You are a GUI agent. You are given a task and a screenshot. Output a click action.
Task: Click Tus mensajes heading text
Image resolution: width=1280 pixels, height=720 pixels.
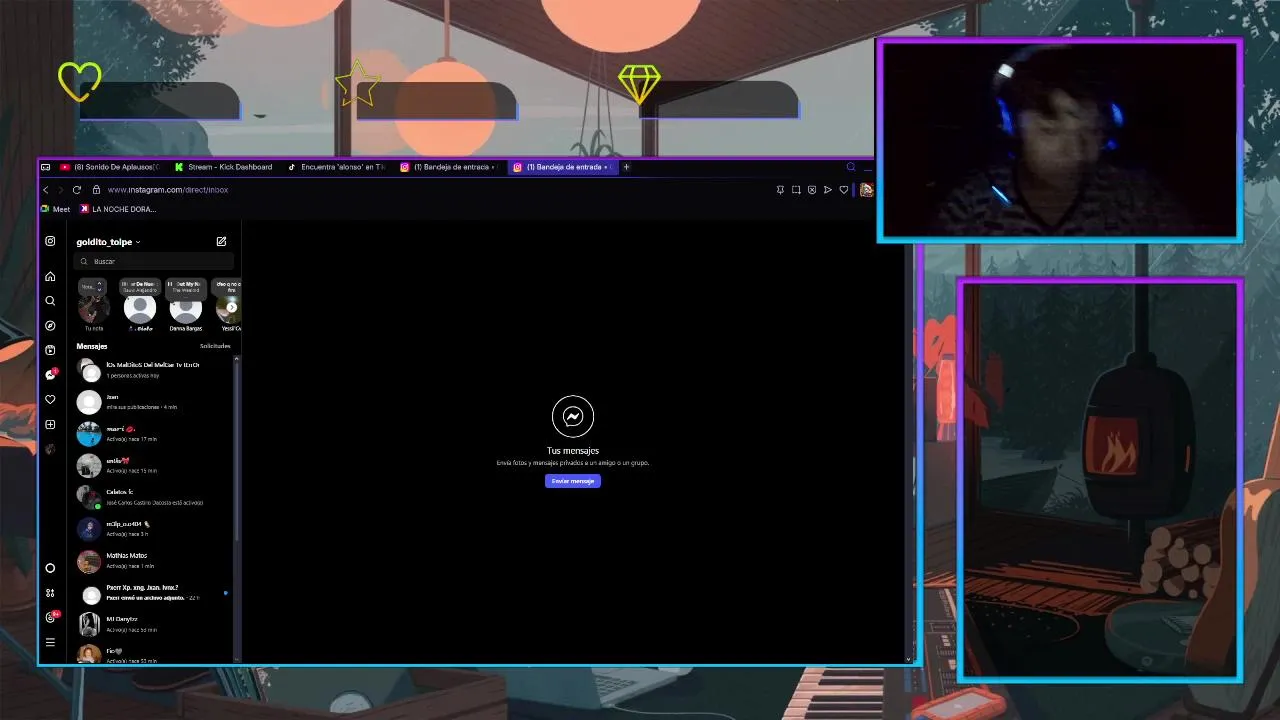tap(573, 451)
